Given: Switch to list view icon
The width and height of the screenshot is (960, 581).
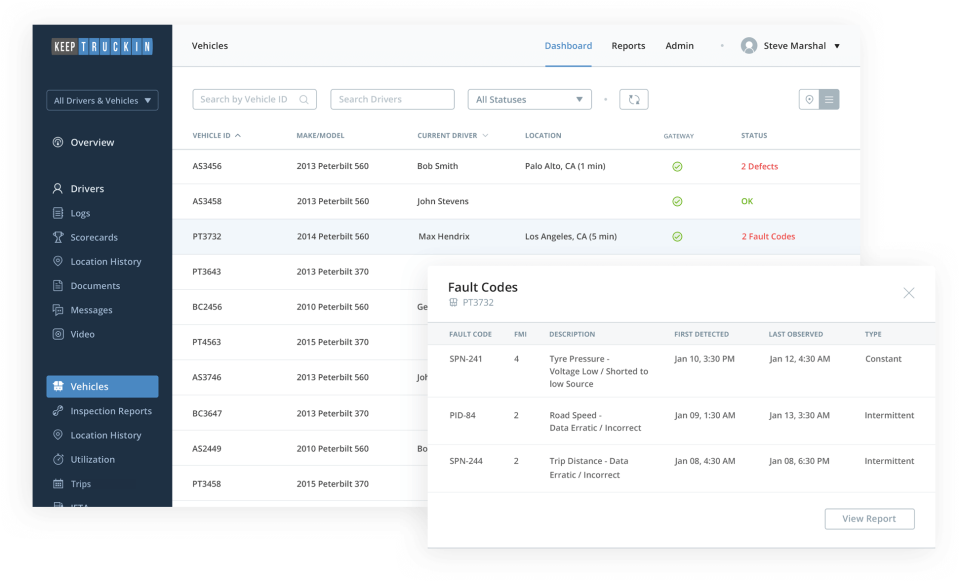Looking at the screenshot, I should pyautogui.click(x=829, y=99).
